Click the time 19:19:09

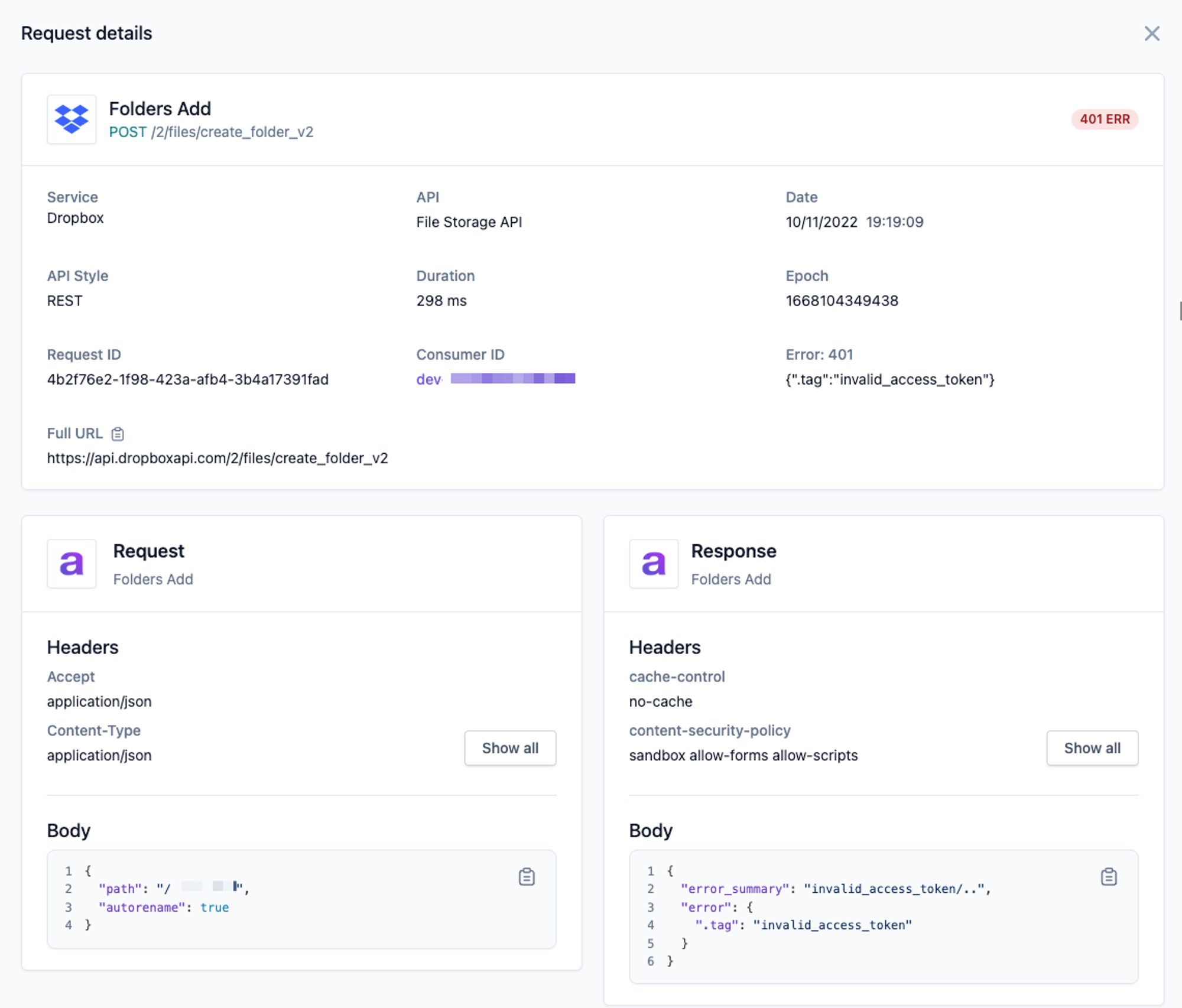click(x=895, y=222)
